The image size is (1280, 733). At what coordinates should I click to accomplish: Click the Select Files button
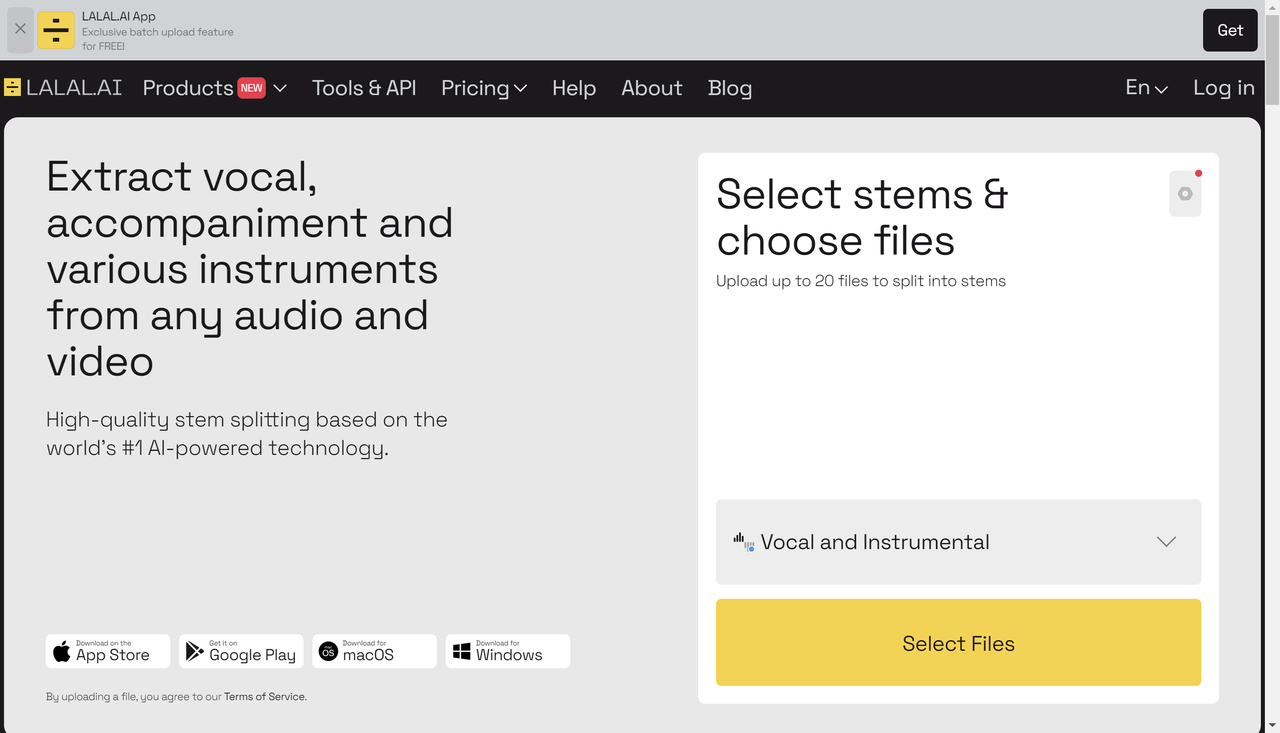[958, 643]
